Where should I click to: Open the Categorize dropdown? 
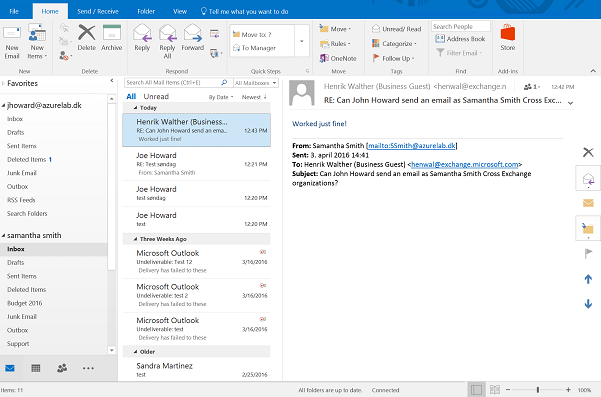pos(394,44)
